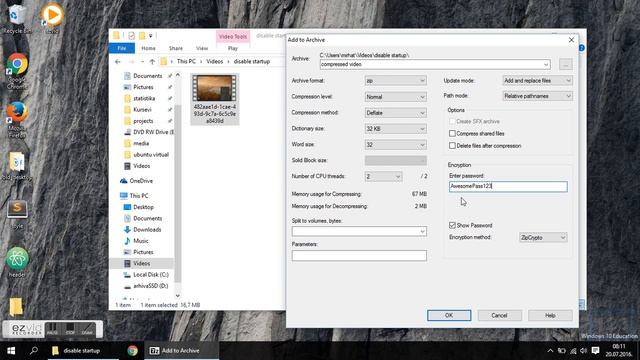The image size is (640, 360).
Task: Open the Sublime Text desktop shortcut
Action: coord(17,213)
